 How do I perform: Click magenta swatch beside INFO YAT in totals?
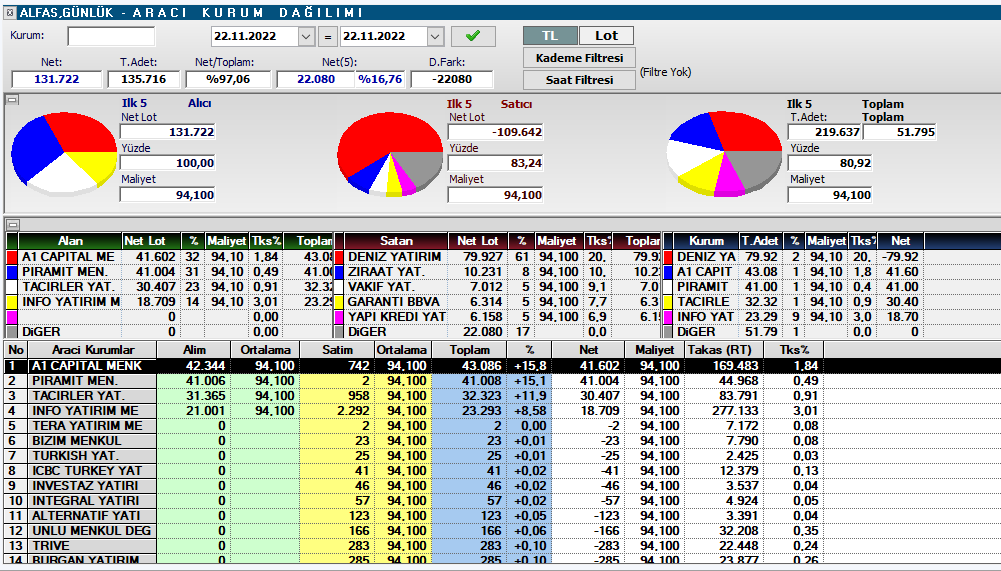668,317
